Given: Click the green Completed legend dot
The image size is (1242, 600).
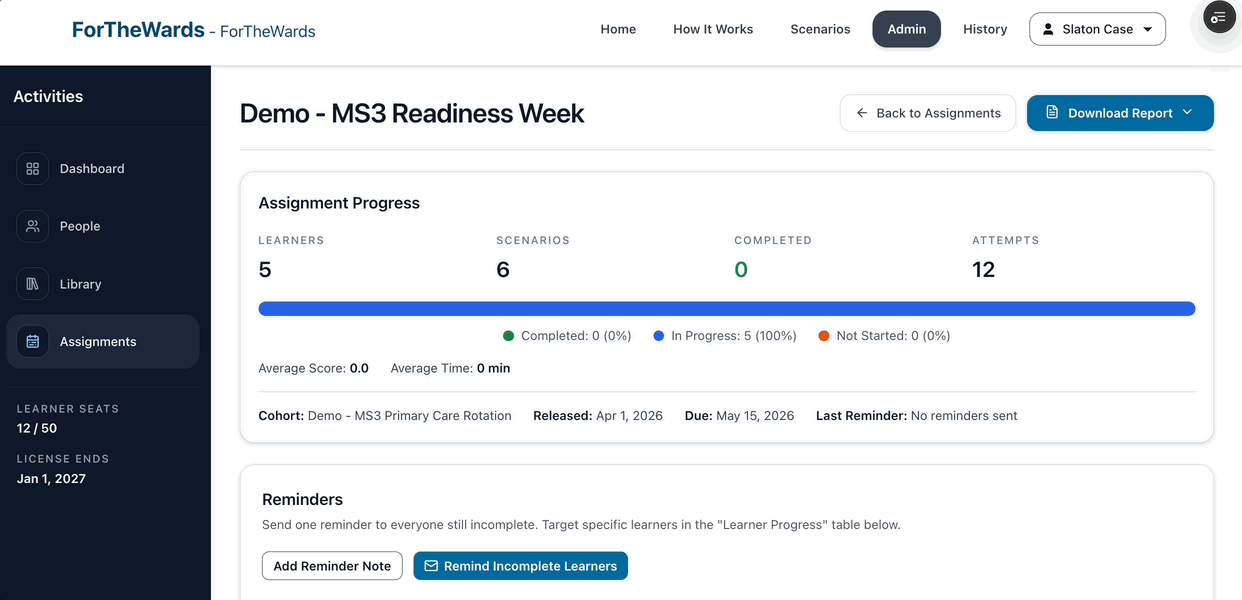Looking at the screenshot, I should pyautogui.click(x=511, y=335).
